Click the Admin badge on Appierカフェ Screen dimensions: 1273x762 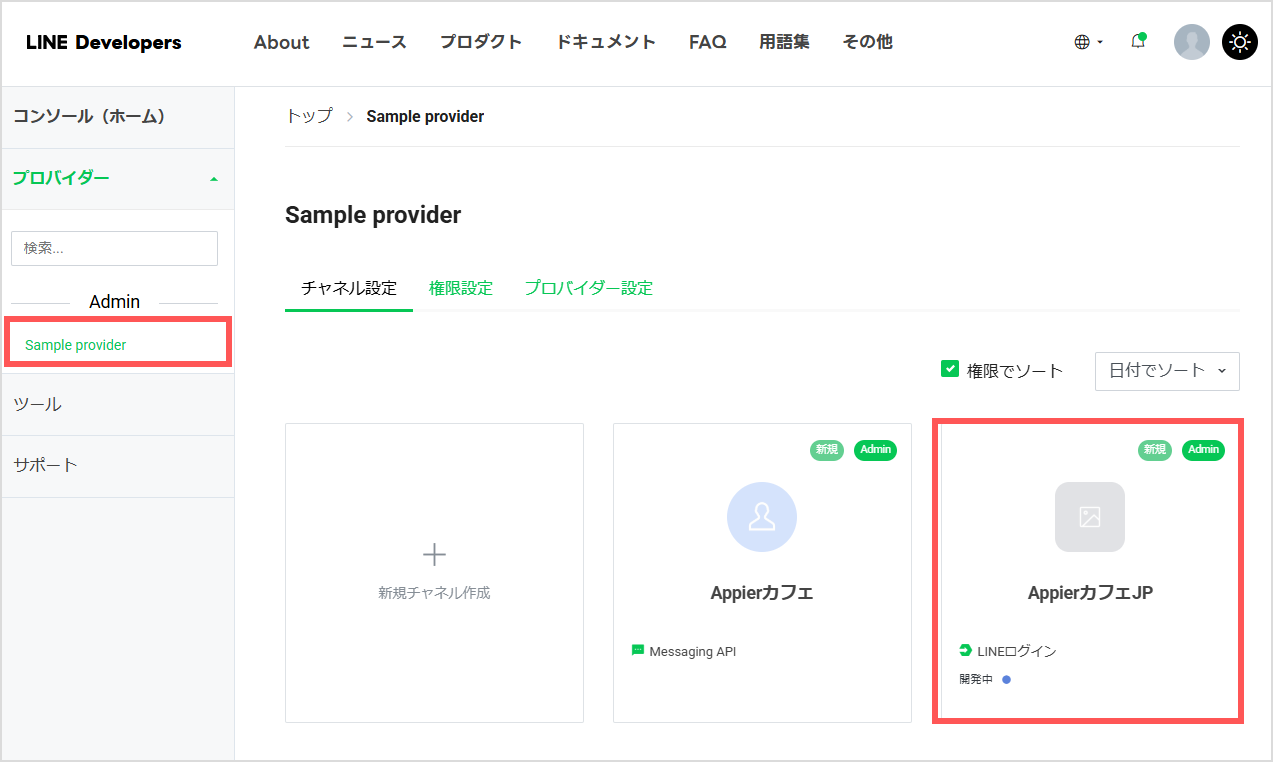click(x=875, y=450)
